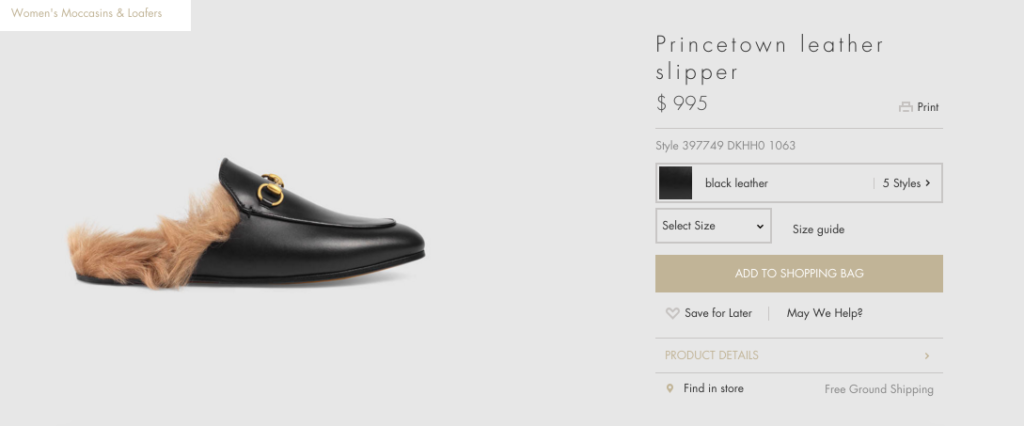This screenshot has height=426, width=1024.
Task: Click the printer icon next to Print
Action: point(905,107)
